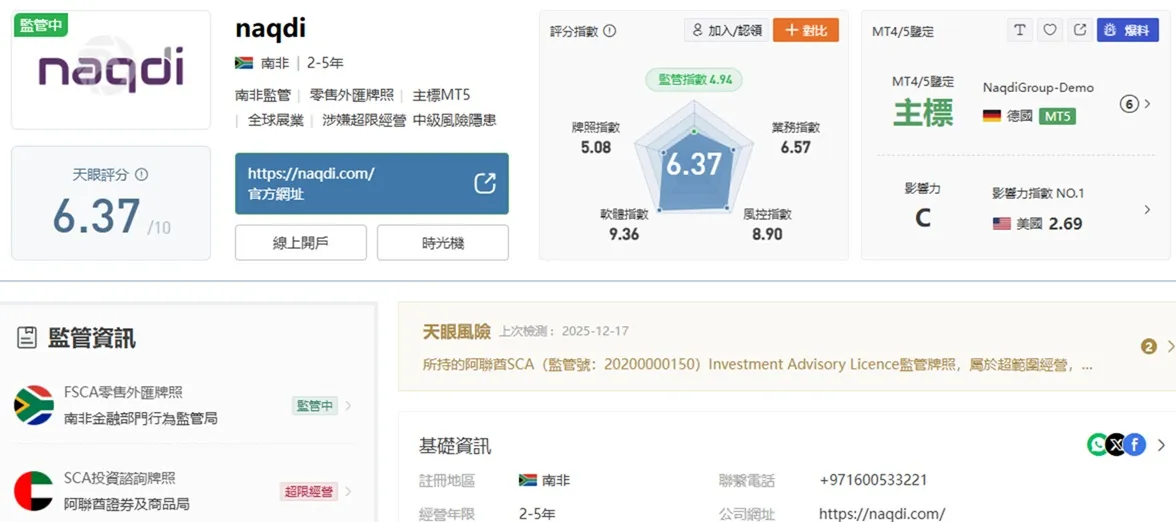Click the share icon in MT4/5 panel

(1080, 30)
